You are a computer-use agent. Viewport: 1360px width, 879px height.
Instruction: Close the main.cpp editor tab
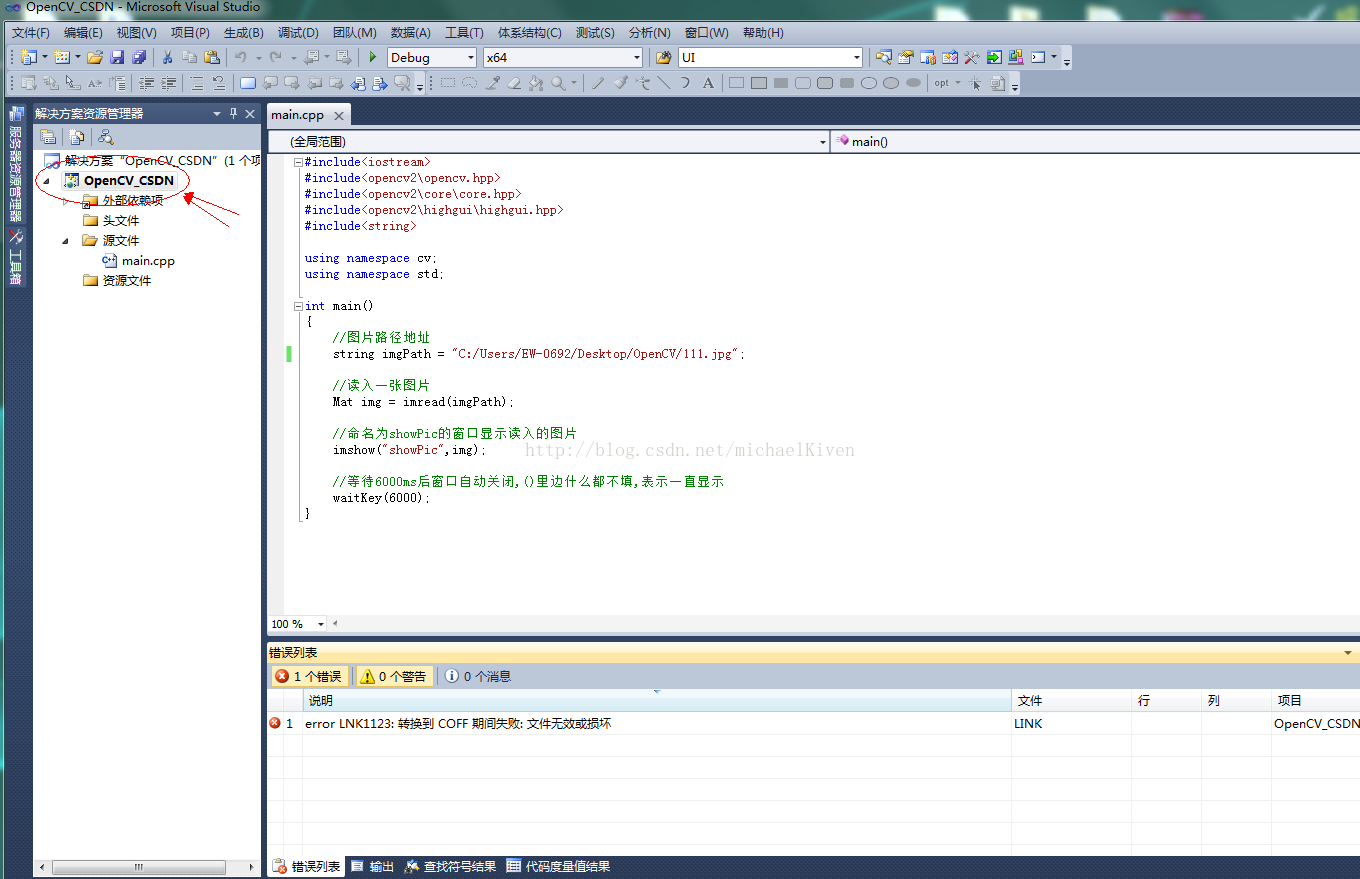coord(339,116)
